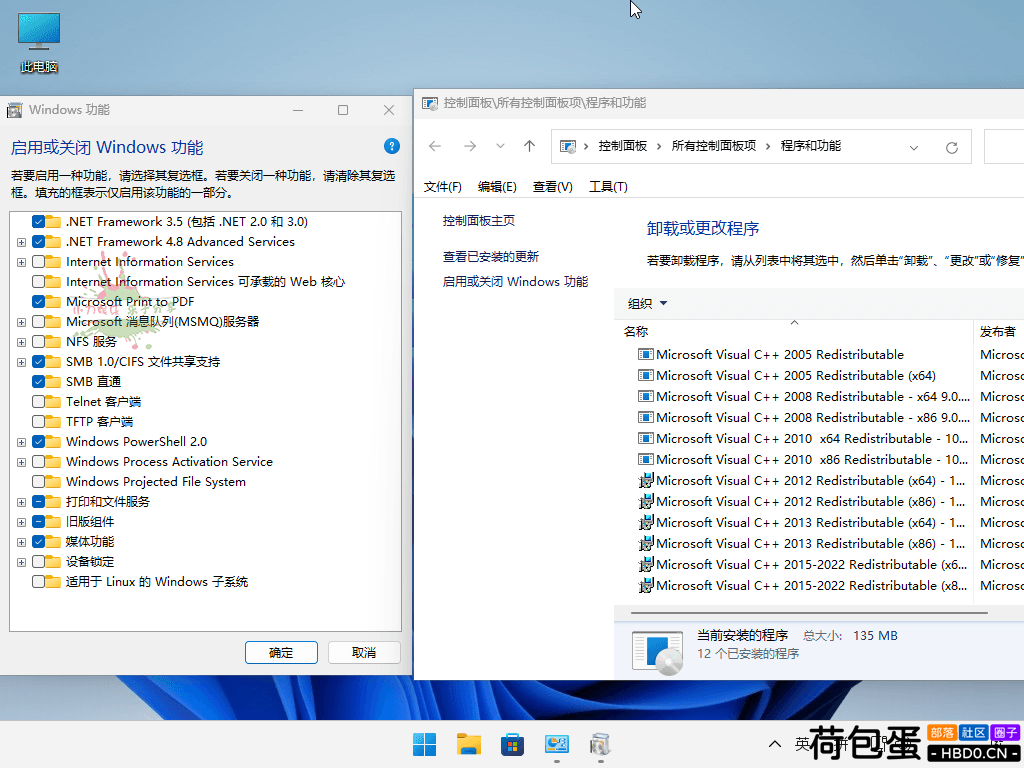Go back in Programs and Features window
Viewport: 1024px width, 768px height.
(x=435, y=146)
